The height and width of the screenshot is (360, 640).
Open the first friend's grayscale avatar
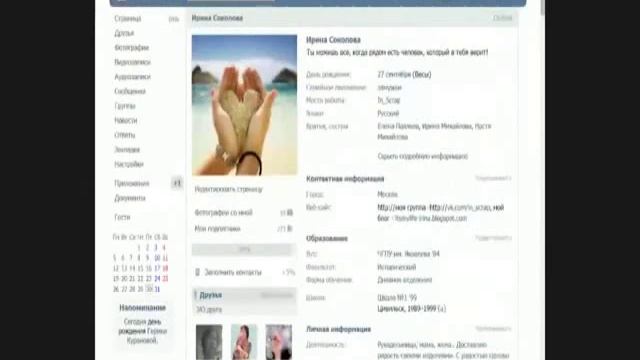[x=209, y=342]
